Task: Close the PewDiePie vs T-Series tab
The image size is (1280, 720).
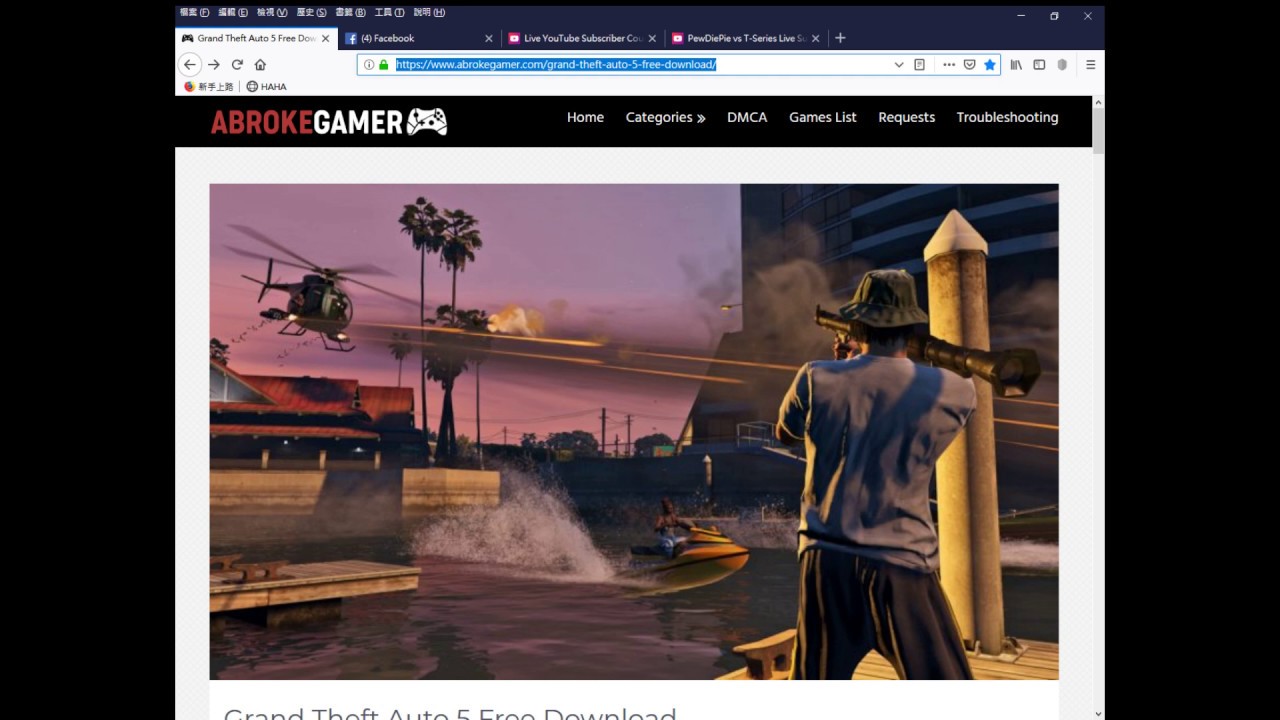Action: click(x=815, y=38)
